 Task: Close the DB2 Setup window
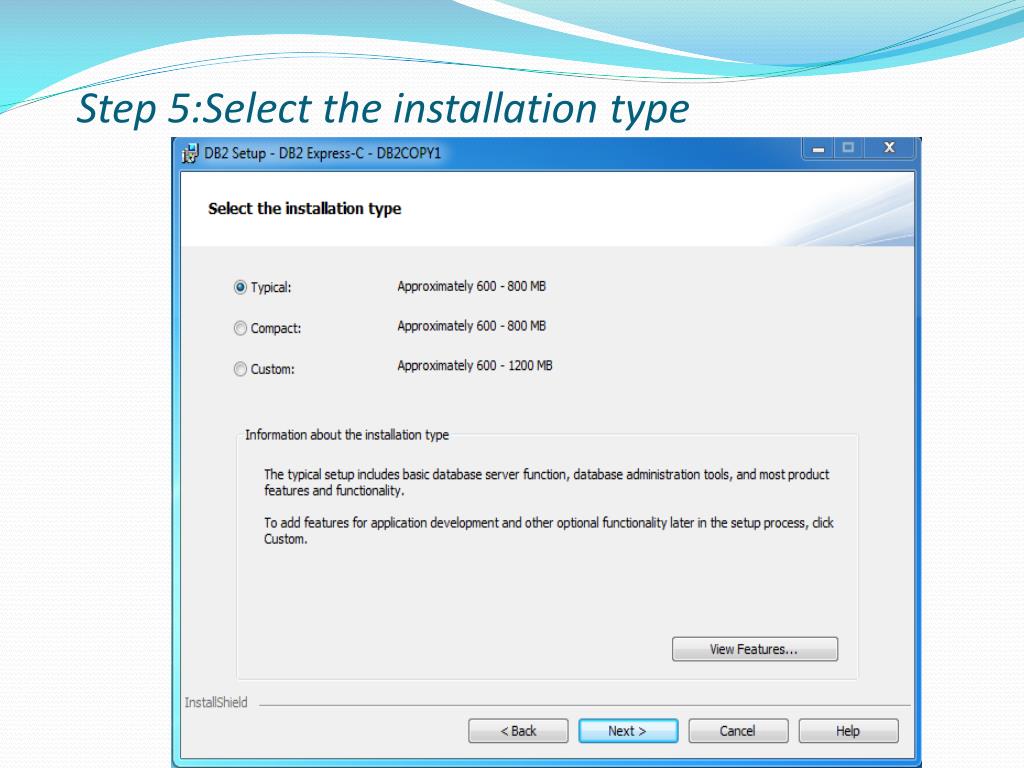(889, 148)
